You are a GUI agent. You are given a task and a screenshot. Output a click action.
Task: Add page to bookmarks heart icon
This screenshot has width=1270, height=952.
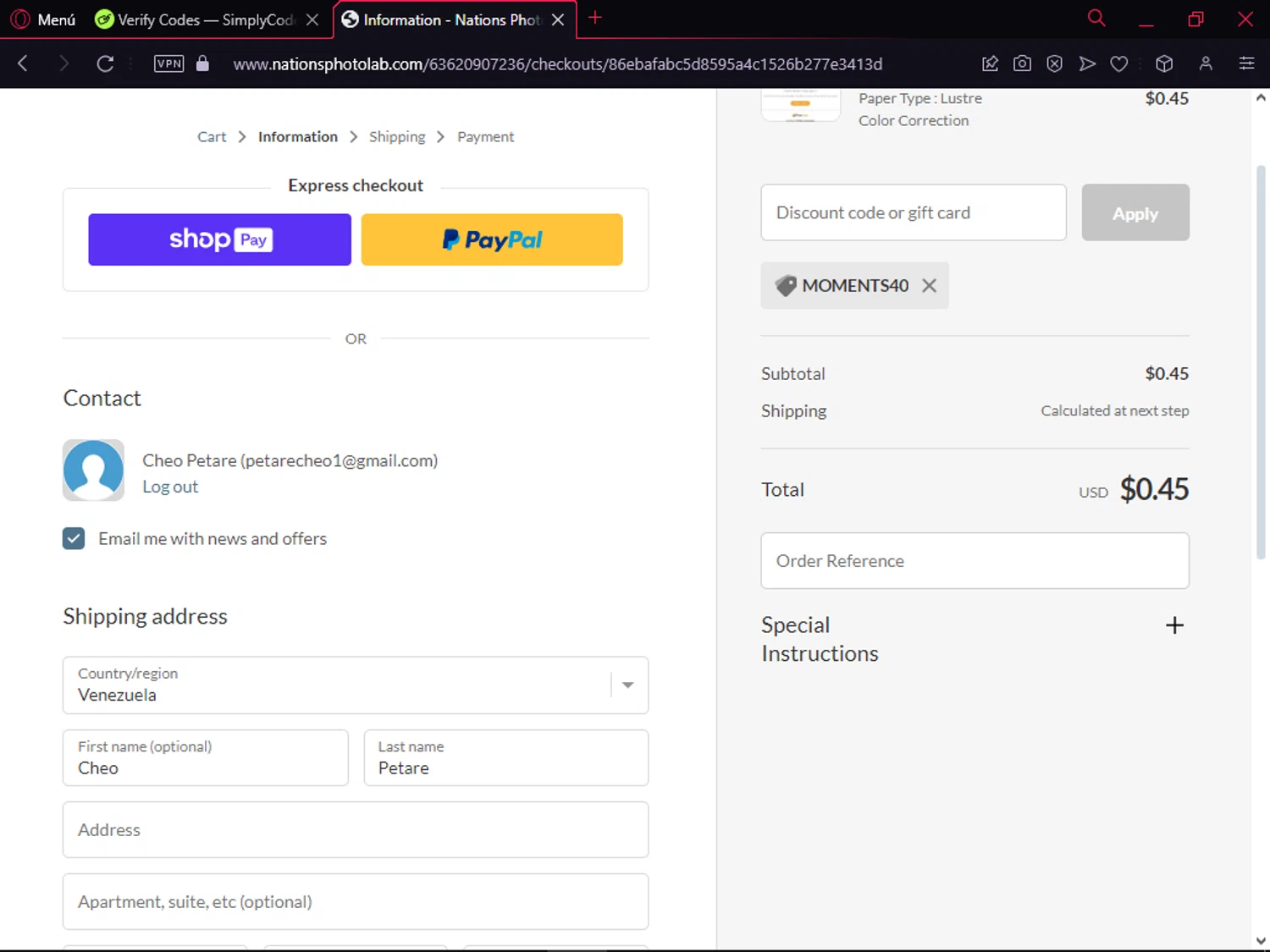1119,63
